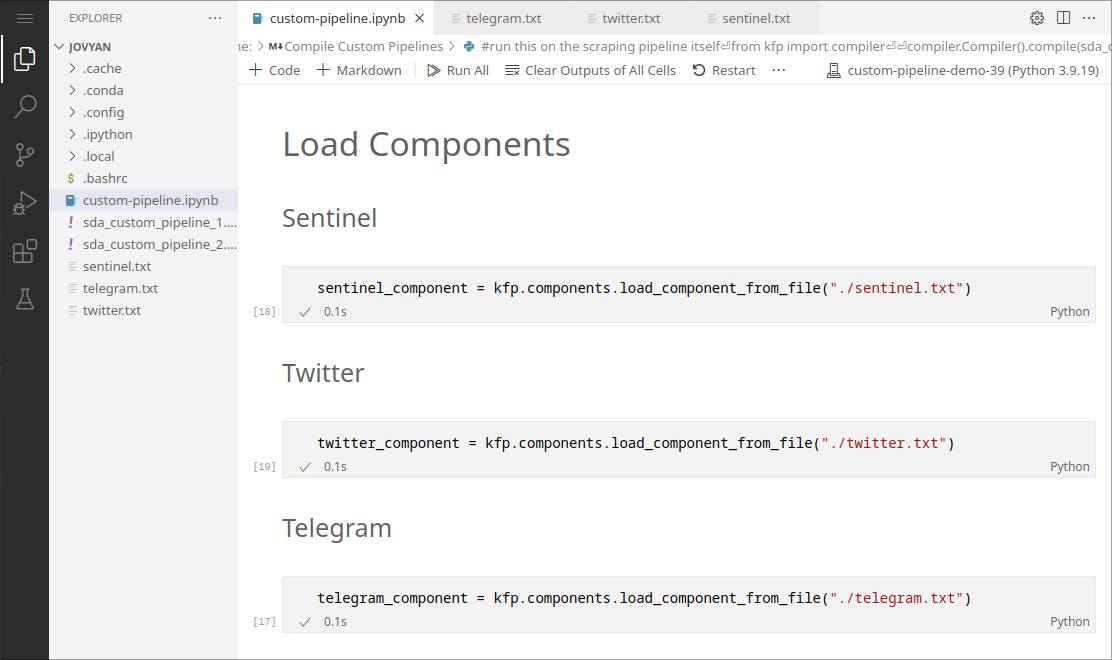Open notebook toolbar overflow ellipsis

(779, 70)
